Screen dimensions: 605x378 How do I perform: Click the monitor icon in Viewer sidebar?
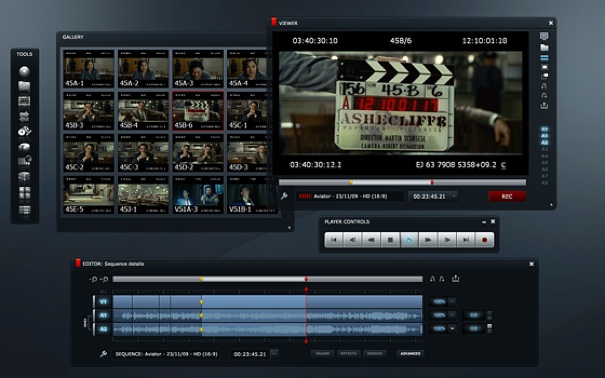click(544, 36)
